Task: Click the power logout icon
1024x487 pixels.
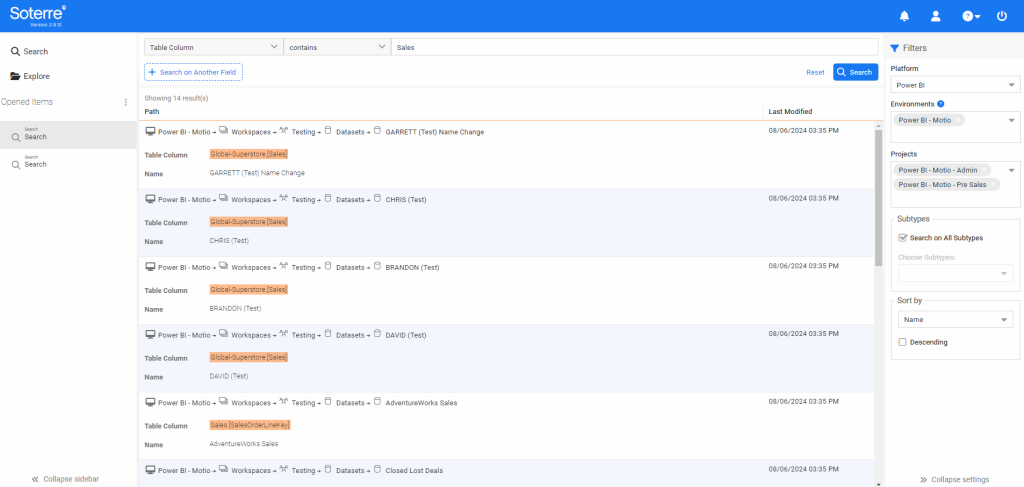Action: 1002,16
